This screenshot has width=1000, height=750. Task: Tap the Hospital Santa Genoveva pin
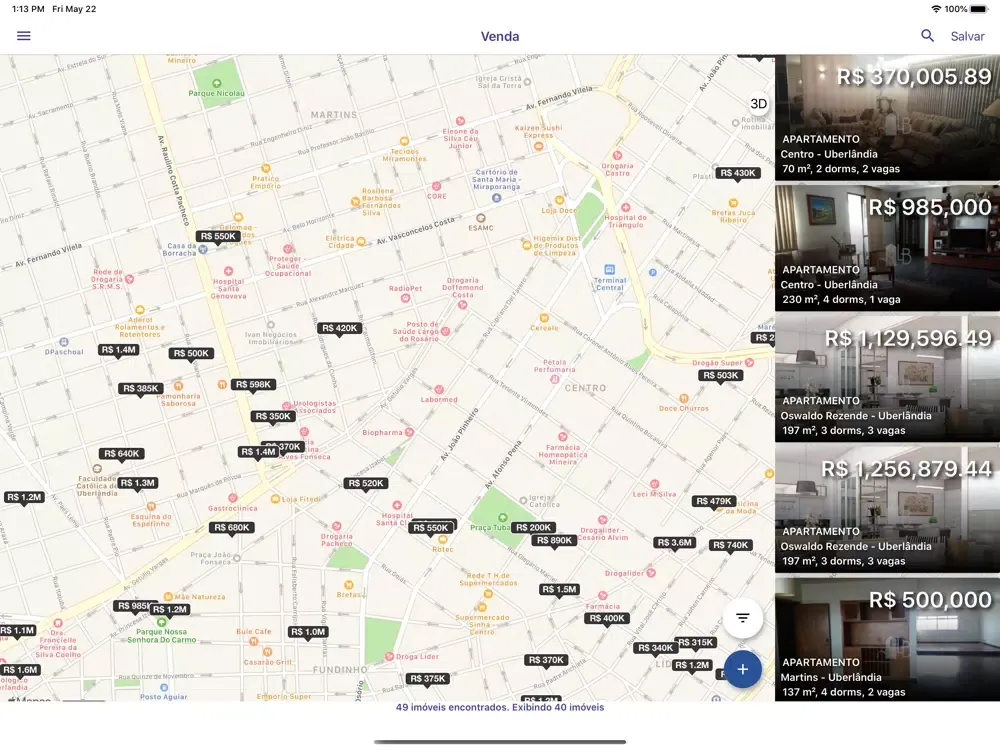click(228, 271)
